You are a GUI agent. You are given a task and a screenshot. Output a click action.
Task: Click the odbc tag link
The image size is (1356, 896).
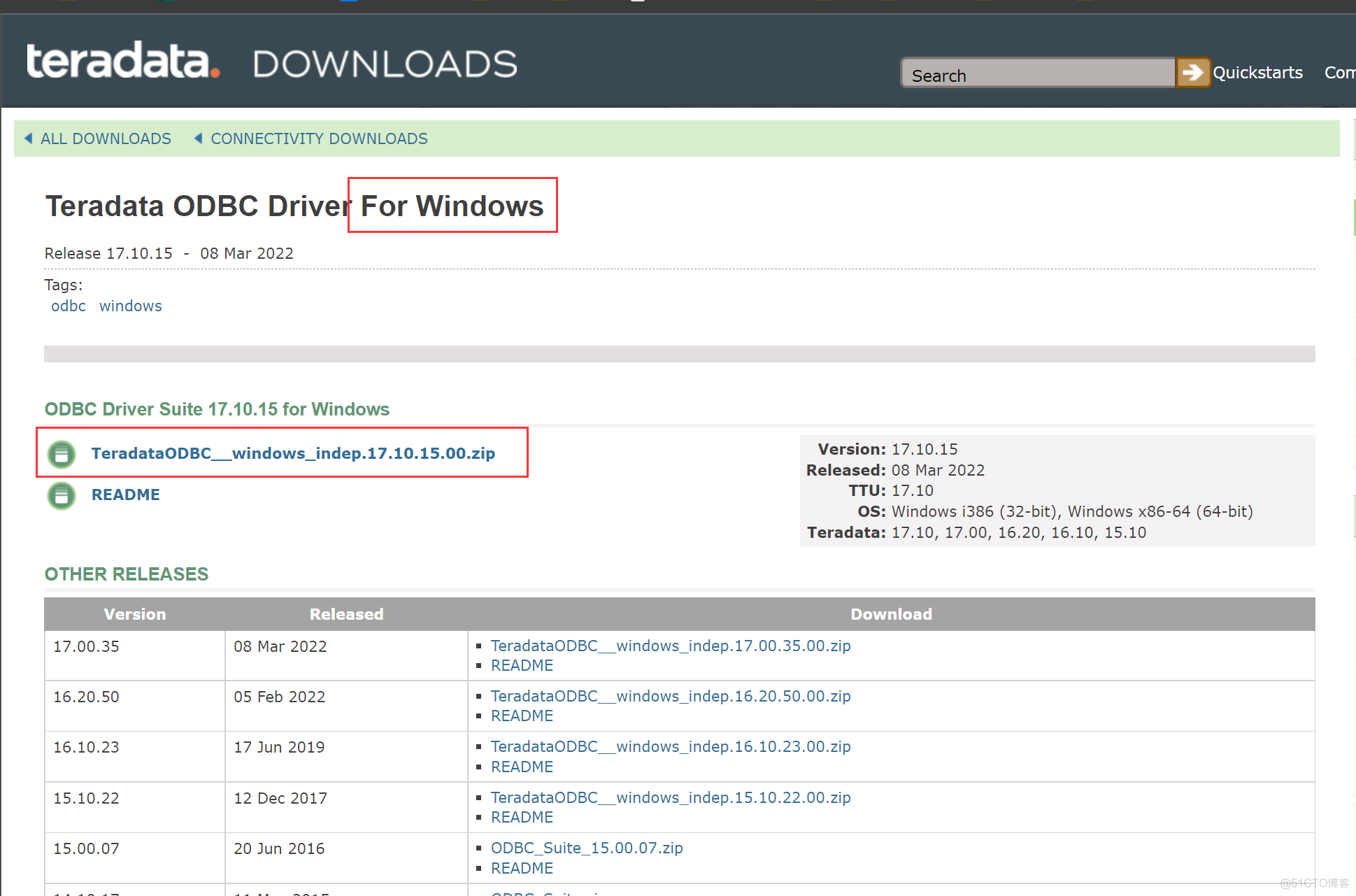[69, 306]
